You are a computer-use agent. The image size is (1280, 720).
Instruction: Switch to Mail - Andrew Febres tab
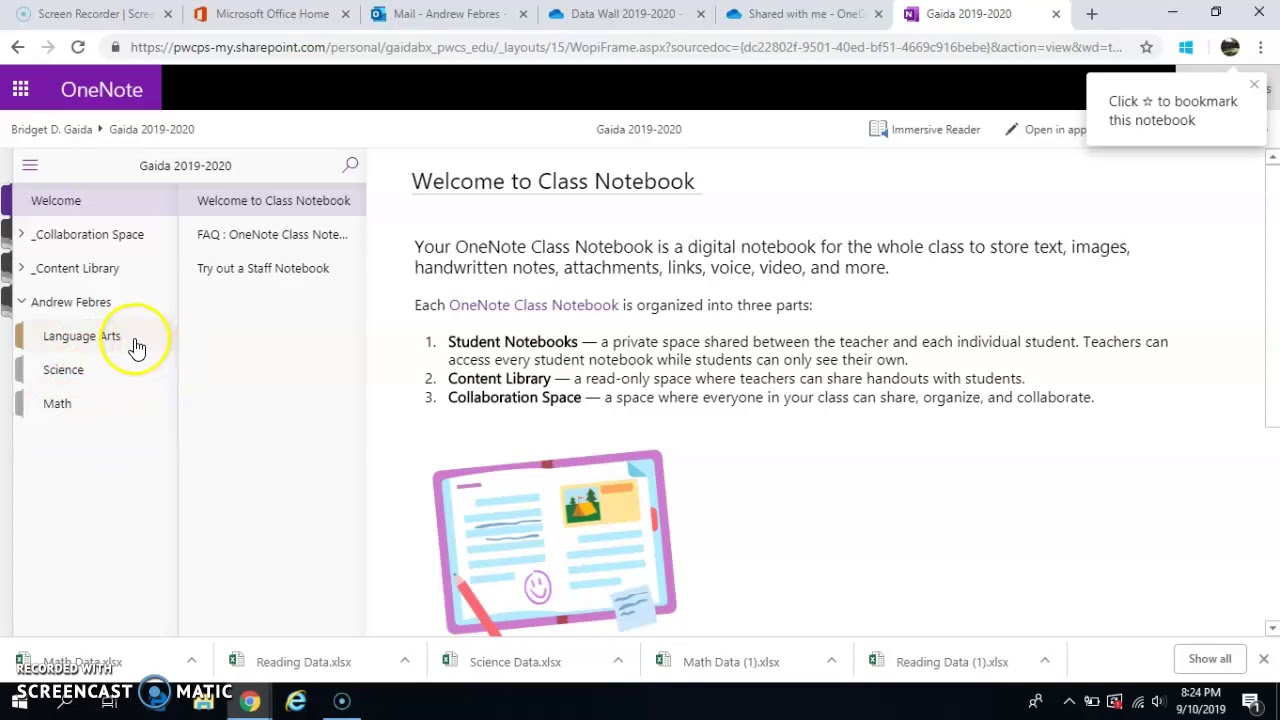(x=450, y=14)
